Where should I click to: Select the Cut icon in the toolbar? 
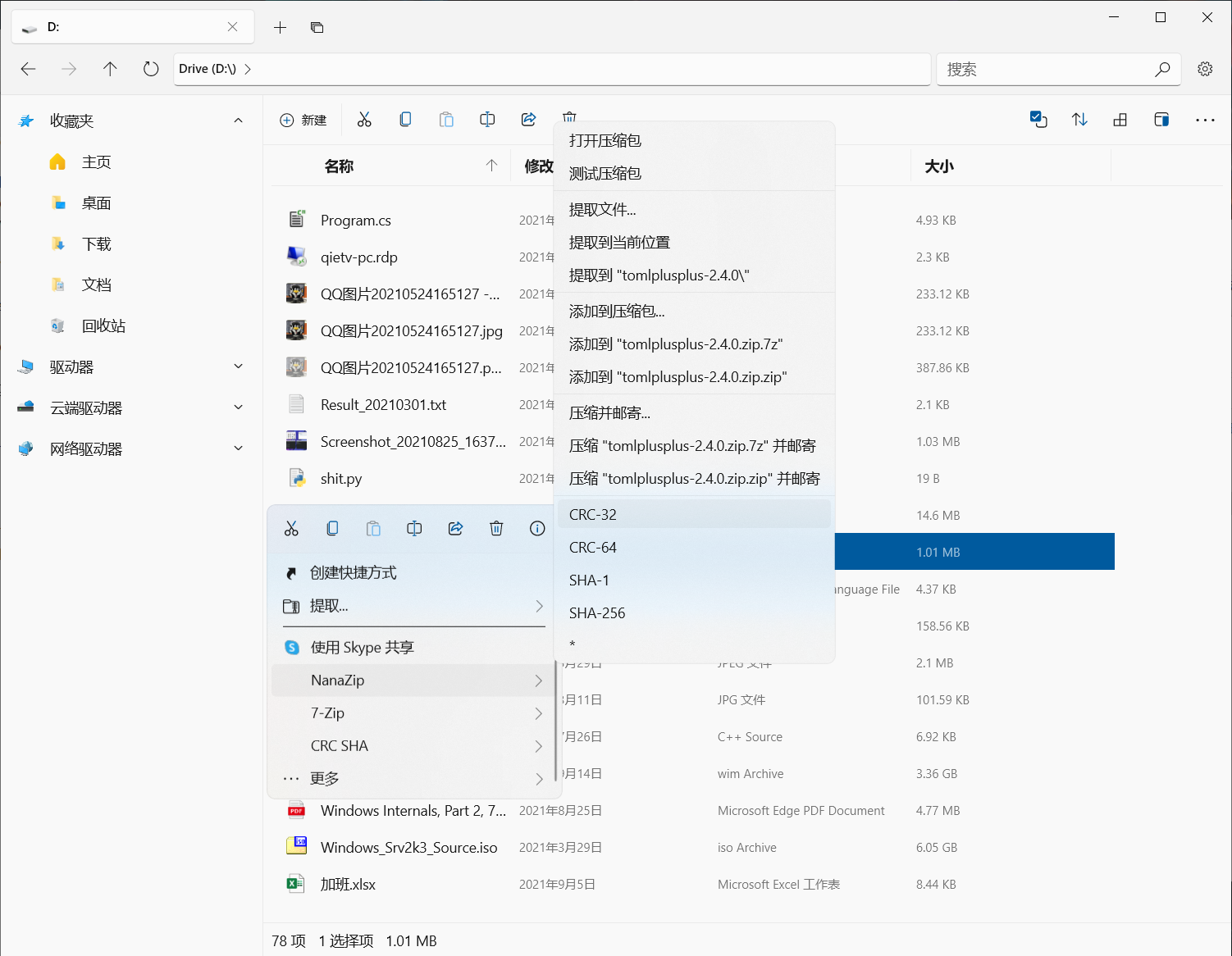(x=364, y=119)
